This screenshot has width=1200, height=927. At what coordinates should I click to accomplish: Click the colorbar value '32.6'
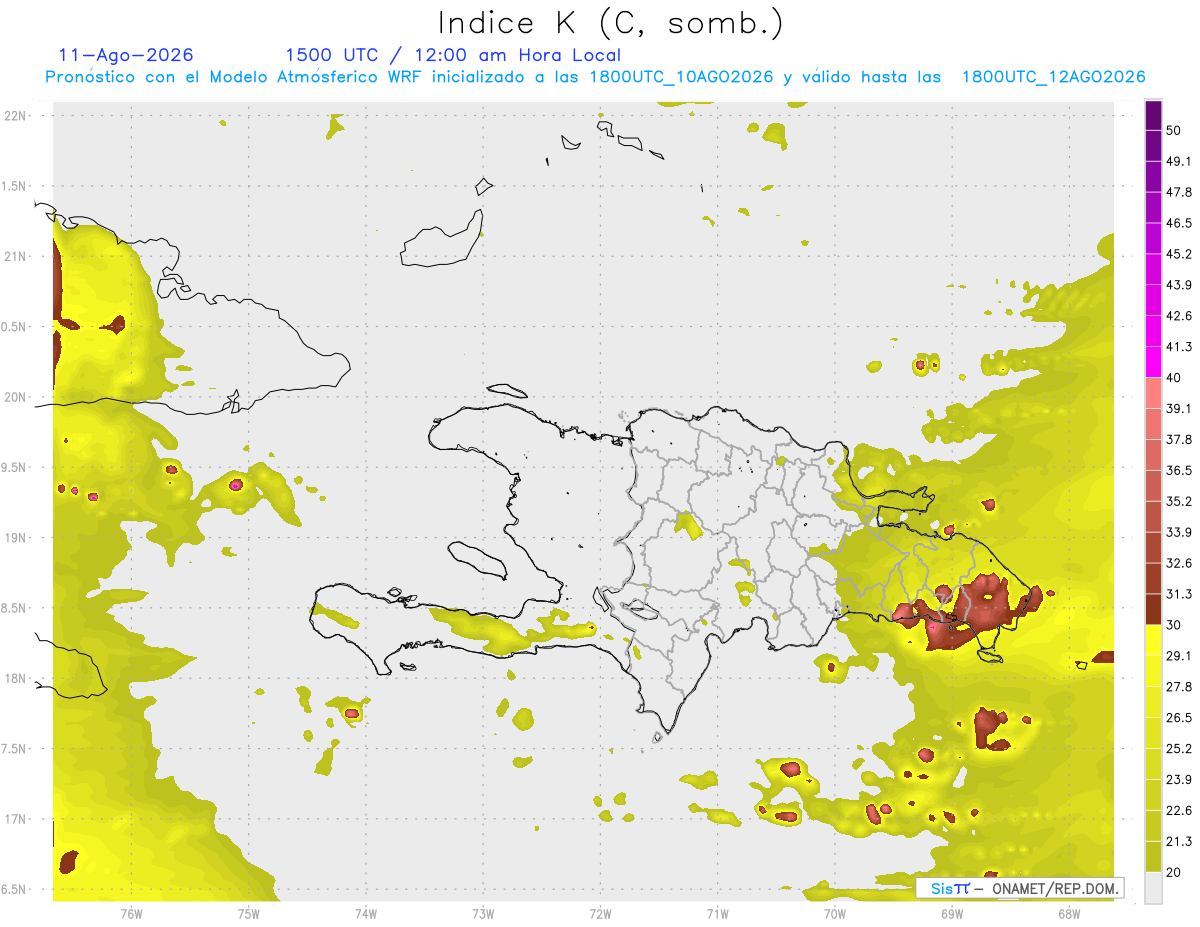(1179, 563)
